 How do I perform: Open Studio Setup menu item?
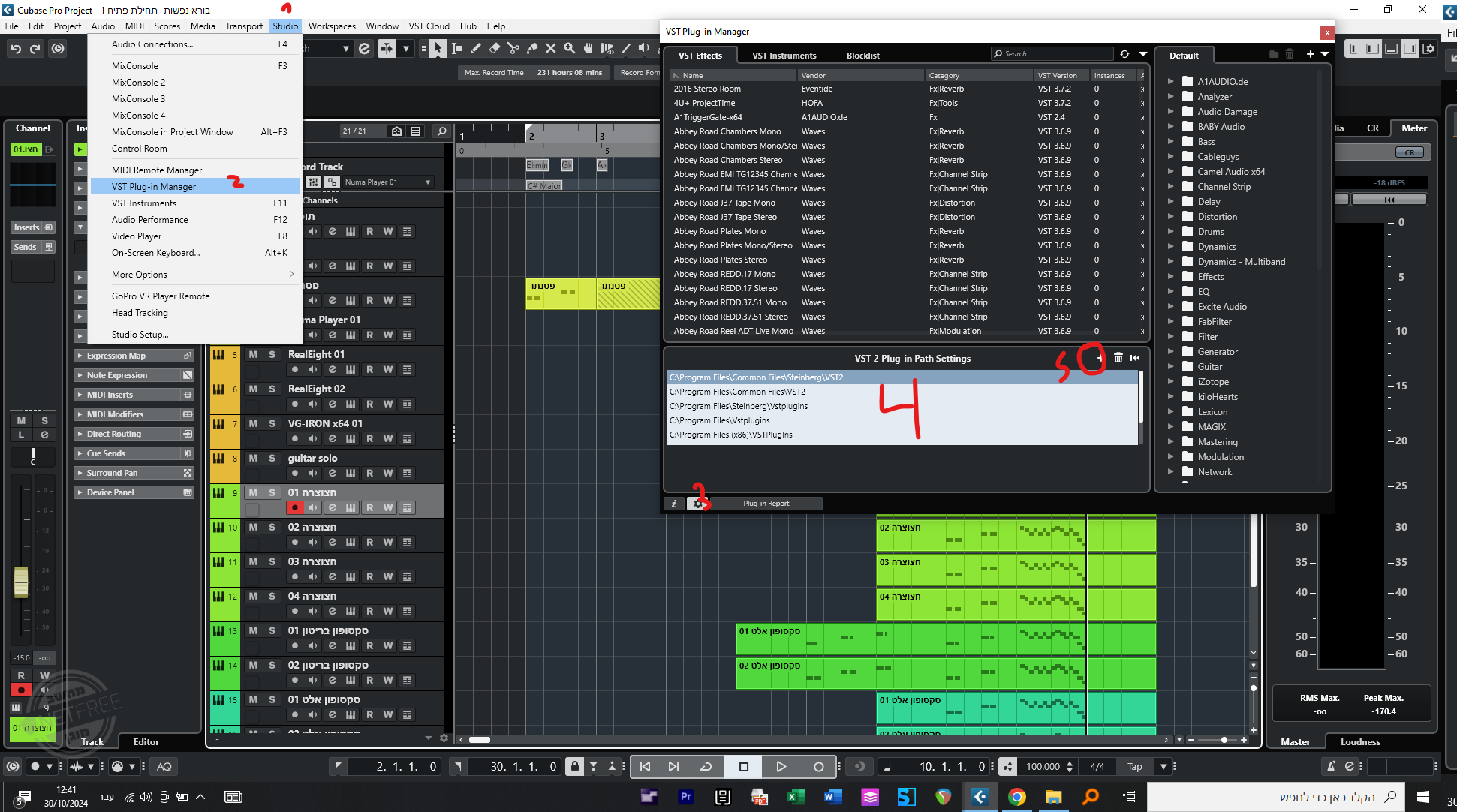pyautogui.click(x=194, y=334)
